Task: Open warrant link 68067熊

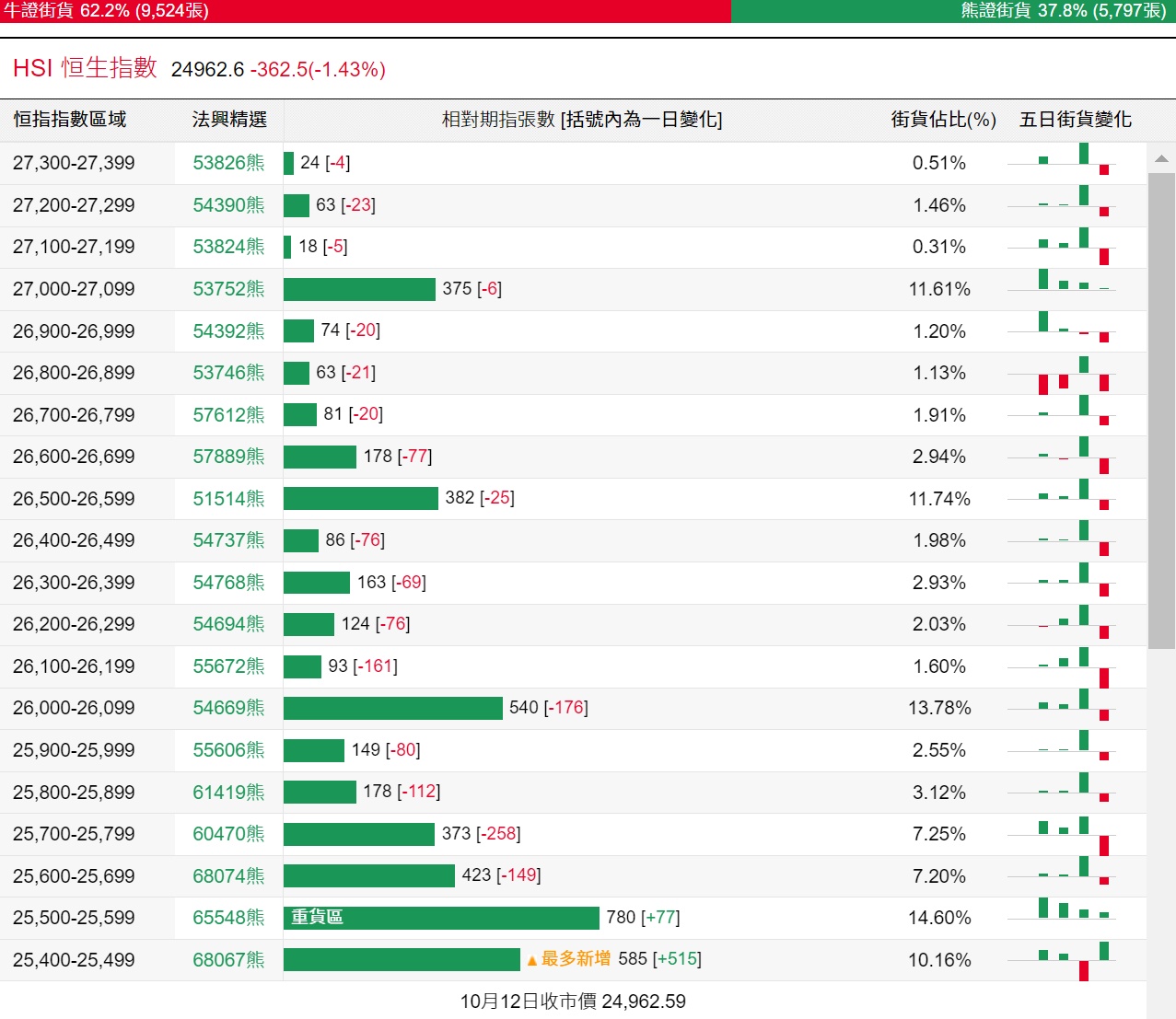Action: pos(228,960)
